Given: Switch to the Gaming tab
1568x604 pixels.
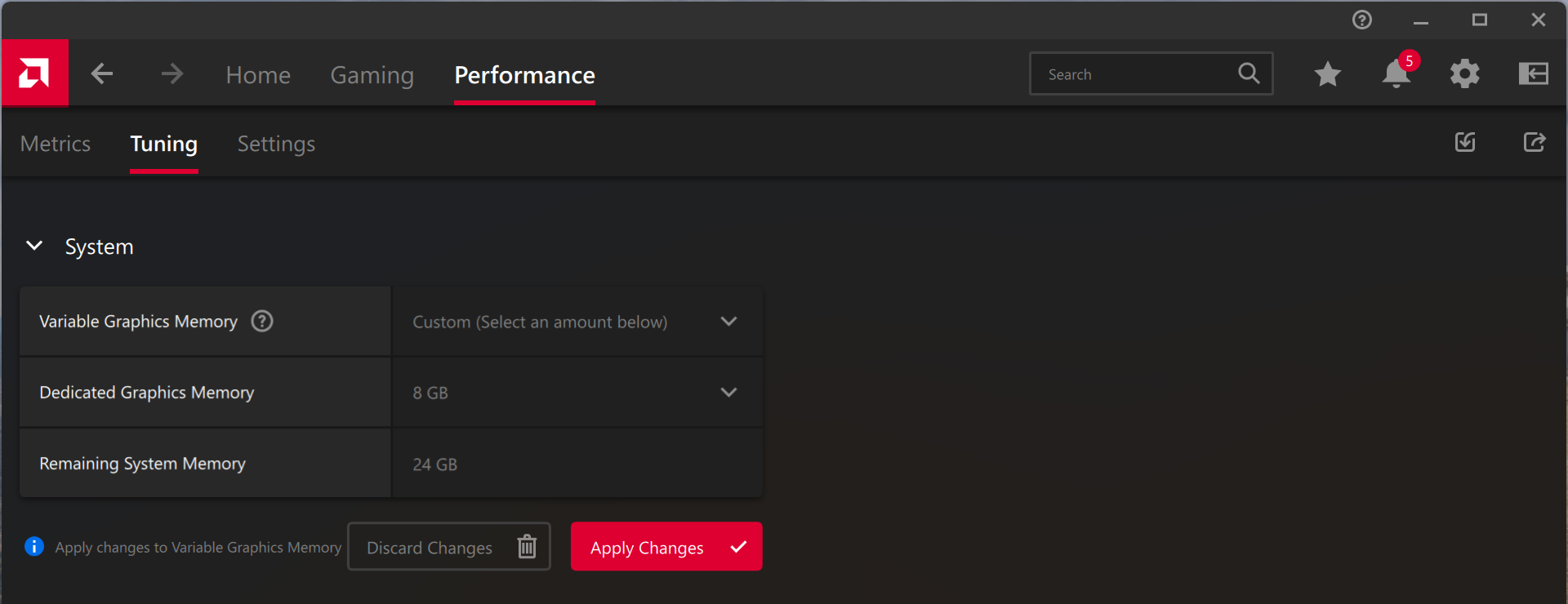Looking at the screenshot, I should [372, 75].
